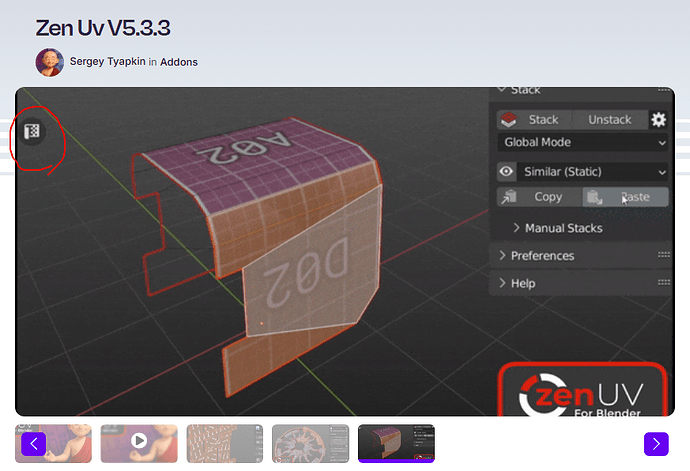
Task: Click the Copy clipboard icon
Action: (509, 197)
